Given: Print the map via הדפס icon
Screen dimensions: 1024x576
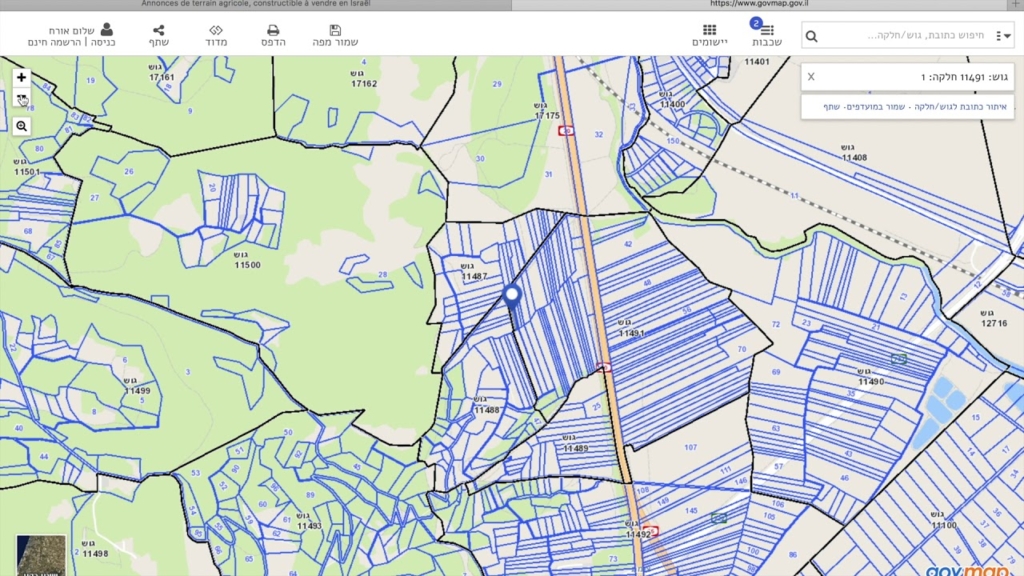Looking at the screenshot, I should point(272,36).
